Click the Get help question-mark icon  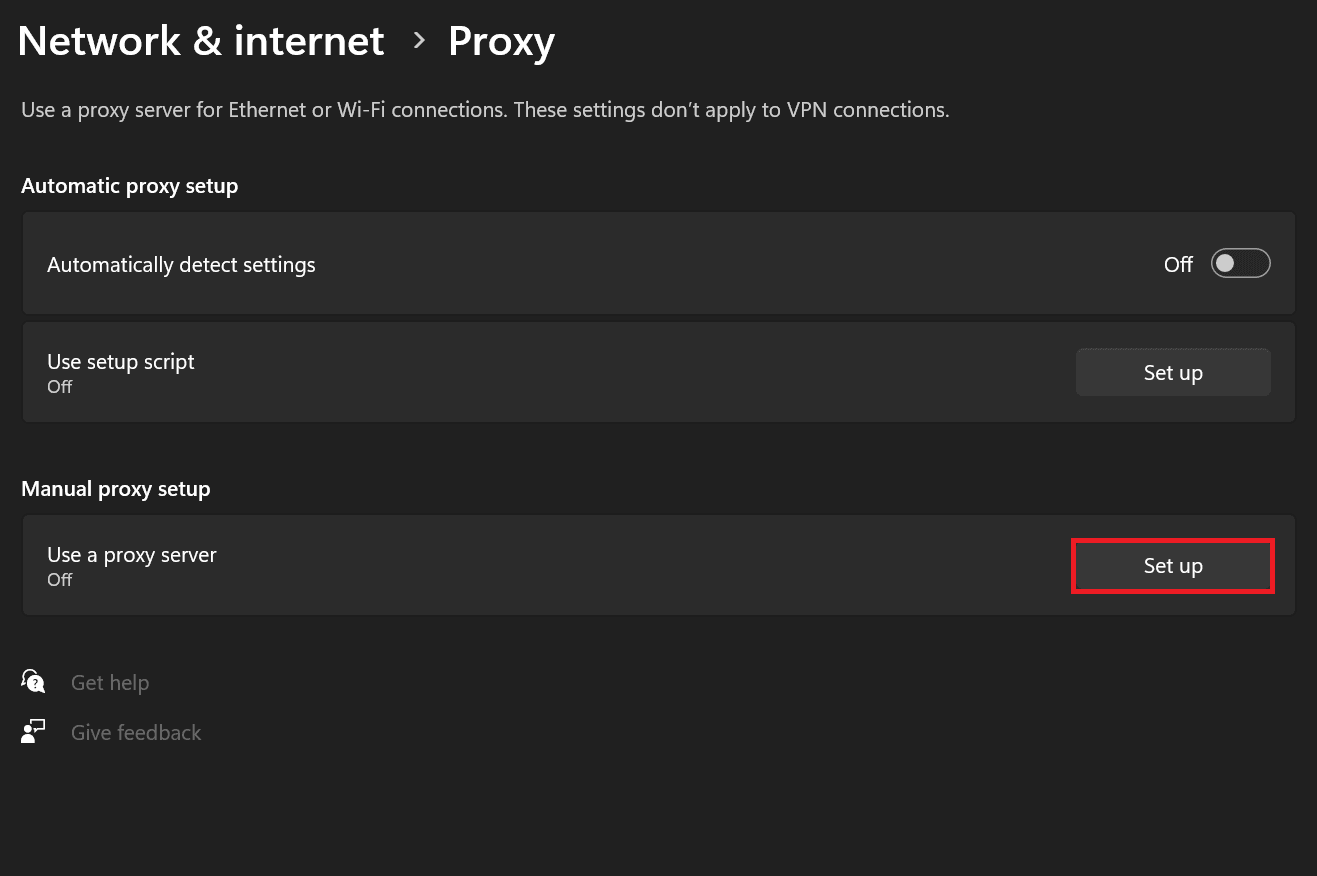coord(33,681)
